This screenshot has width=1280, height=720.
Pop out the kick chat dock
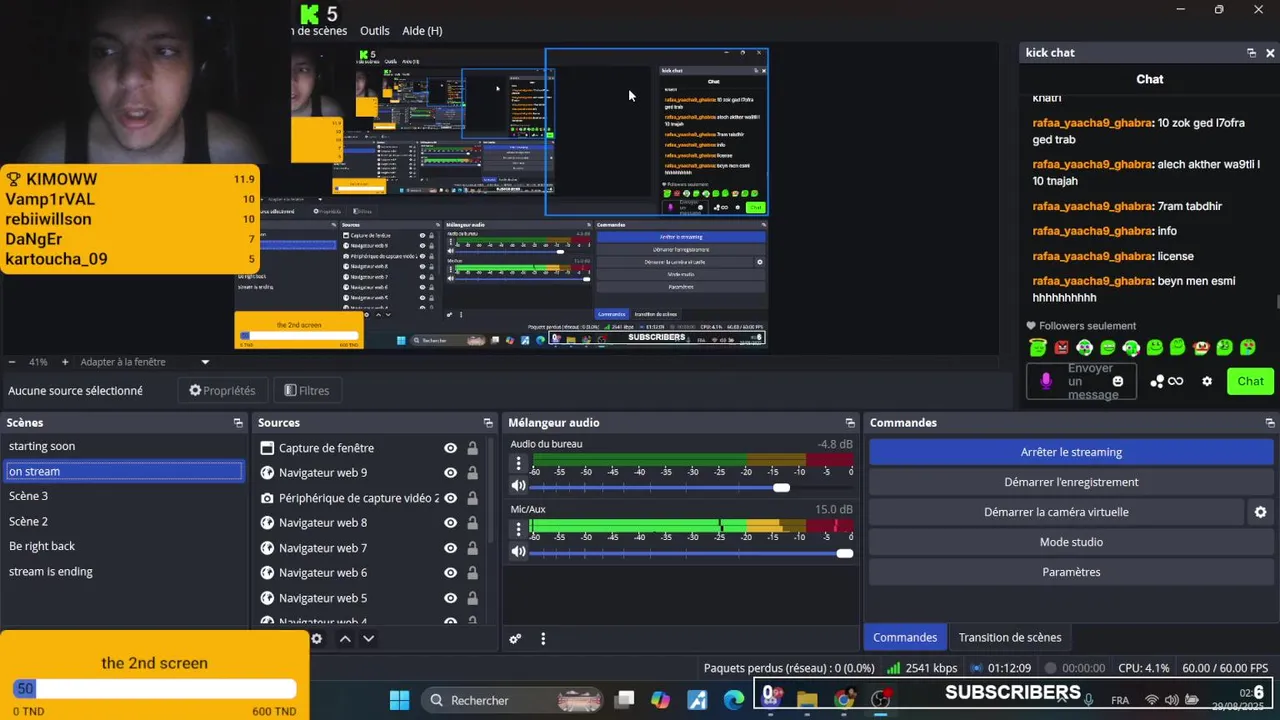point(1251,53)
